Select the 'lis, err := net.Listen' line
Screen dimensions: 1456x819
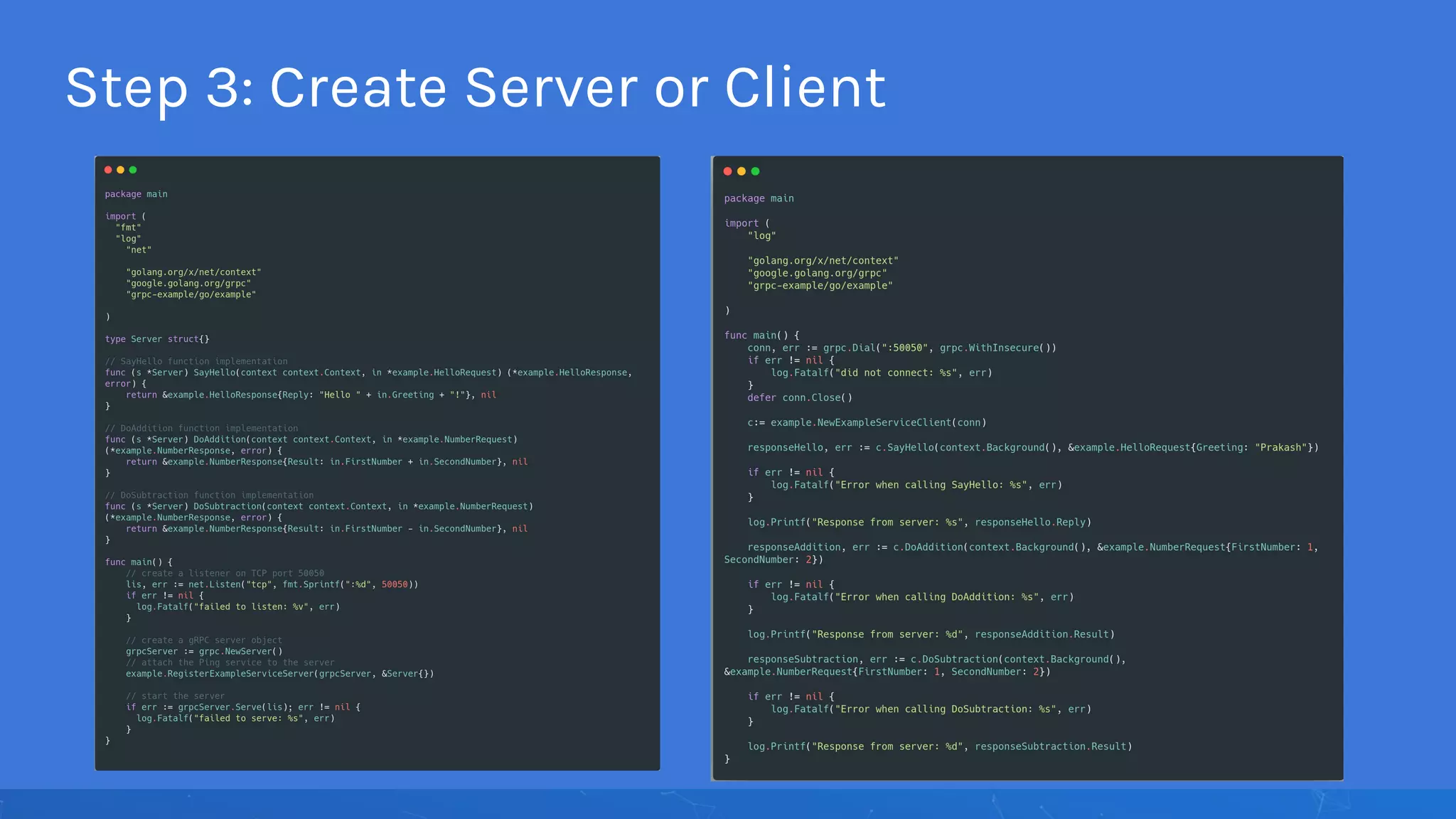pyautogui.click(x=272, y=584)
